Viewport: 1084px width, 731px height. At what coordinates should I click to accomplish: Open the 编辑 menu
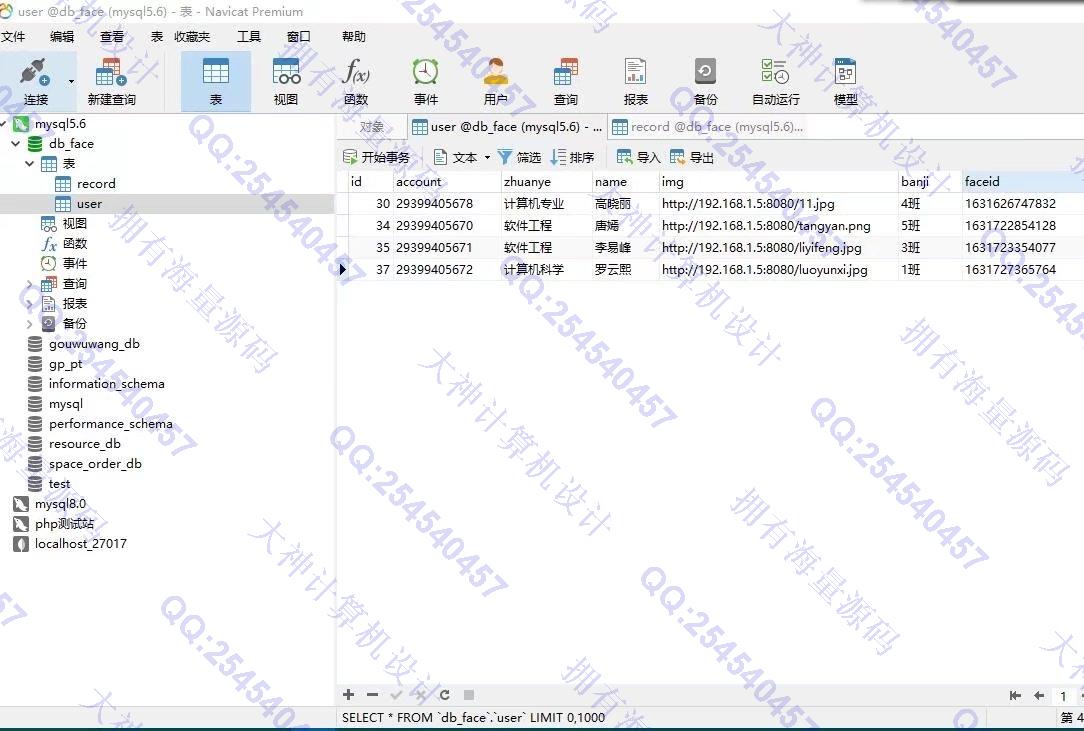pyautogui.click(x=62, y=37)
